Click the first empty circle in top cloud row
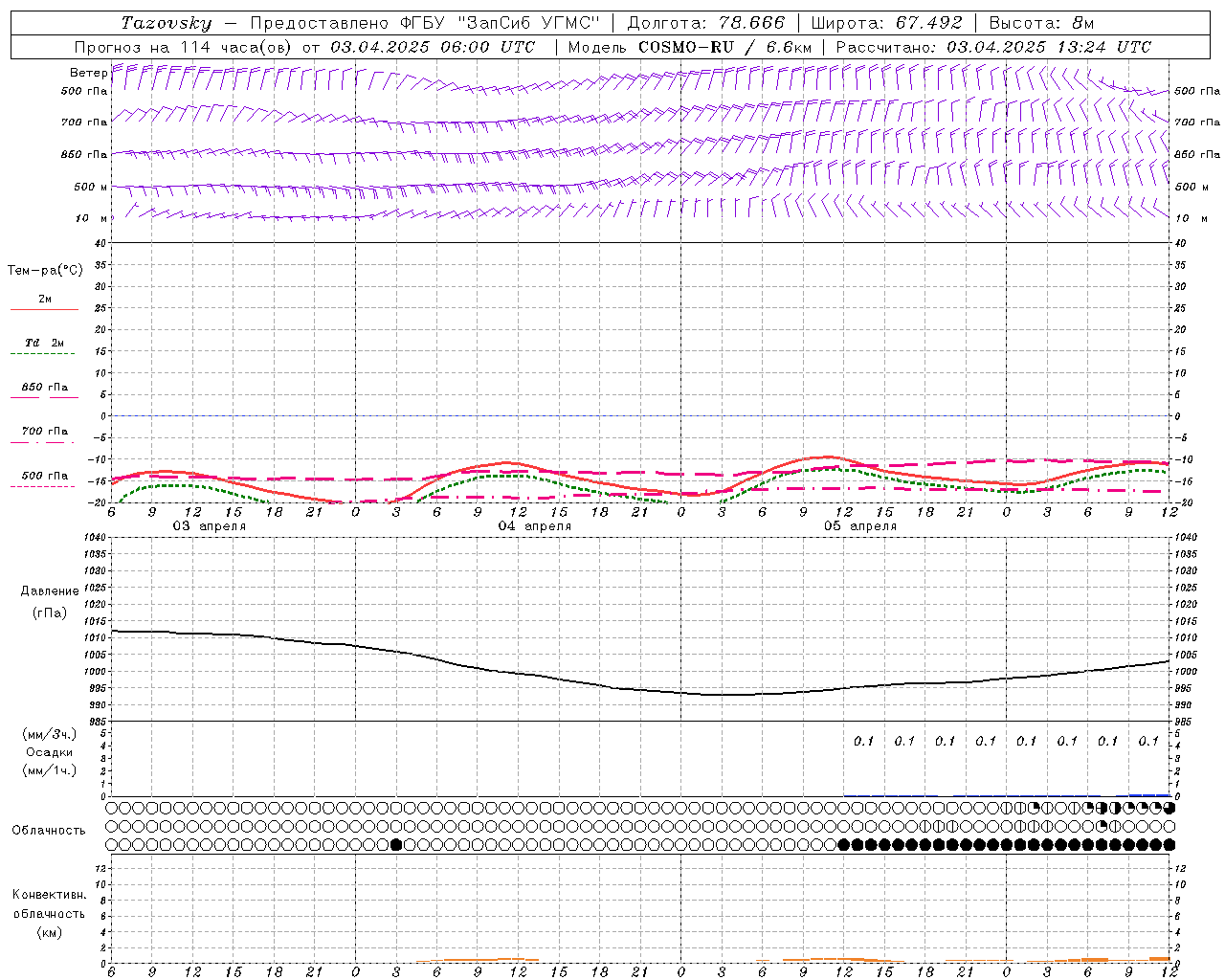The height and width of the screenshot is (980, 1225). coord(112,808)
